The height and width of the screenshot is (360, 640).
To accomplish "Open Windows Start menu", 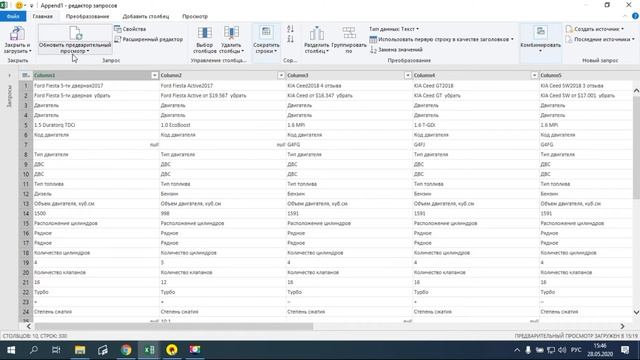I will click(x=11, y=350).
